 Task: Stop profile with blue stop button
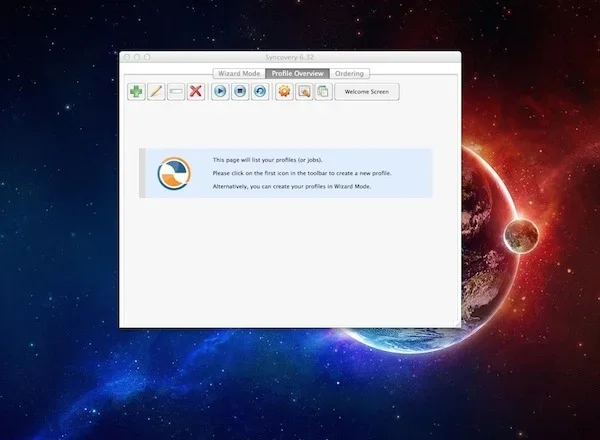(240, 92)
